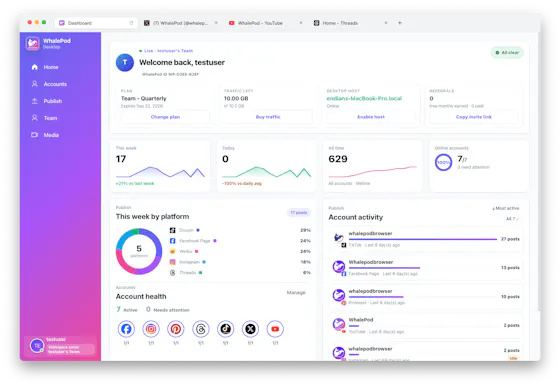
Task: Open whalepodbrowser Pinterest row with 10 posts
Action: tap(426, 296)
